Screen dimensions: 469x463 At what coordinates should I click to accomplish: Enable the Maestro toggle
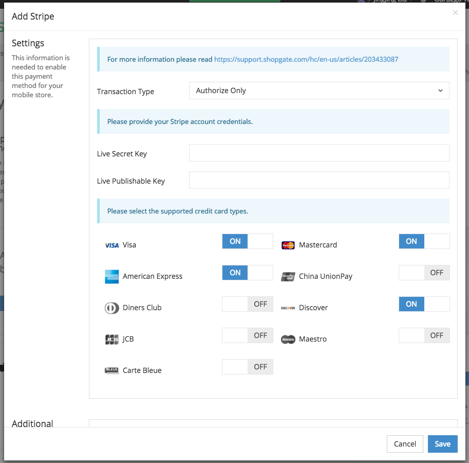[424, 335]
